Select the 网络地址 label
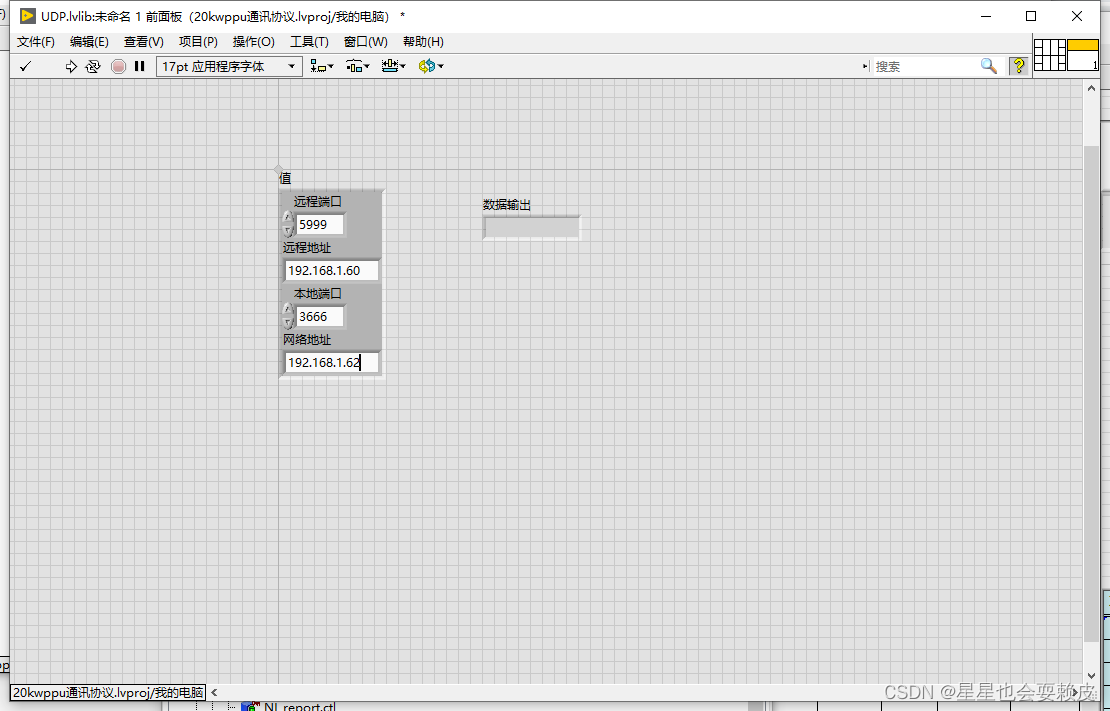The height and width of the screenshot is (711, 1110). (307, 340)
